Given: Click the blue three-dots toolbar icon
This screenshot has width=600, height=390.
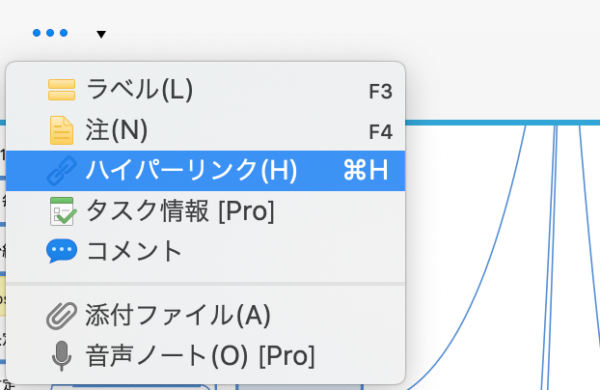Looking at the screenshot, I should pos(50,33).
